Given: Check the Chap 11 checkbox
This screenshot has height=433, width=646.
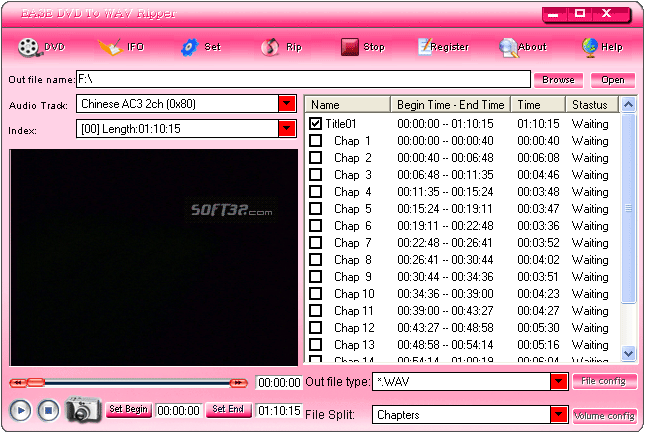Looking at the screenshot, I should [x=316, y=310].
